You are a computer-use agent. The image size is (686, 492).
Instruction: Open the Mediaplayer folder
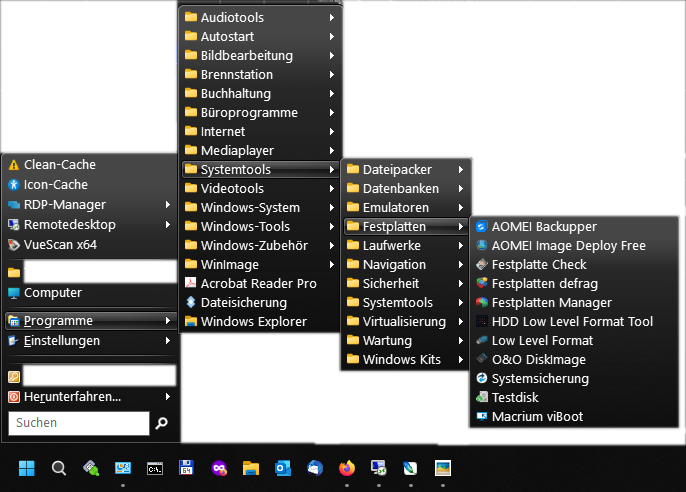(x=260, y=150)
